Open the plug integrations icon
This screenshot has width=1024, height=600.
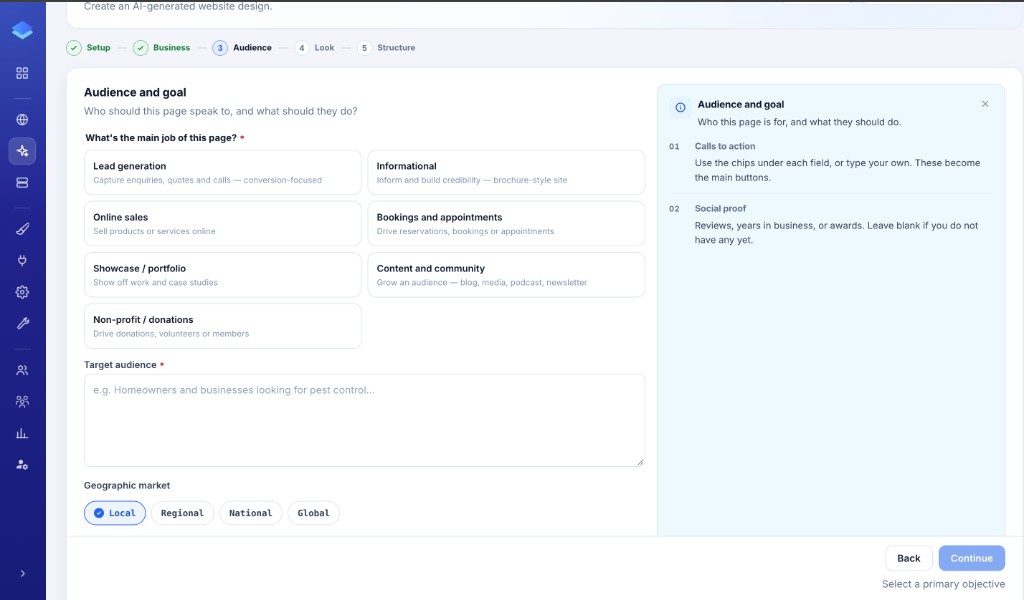pyautogui.click(x=22, y=261)
